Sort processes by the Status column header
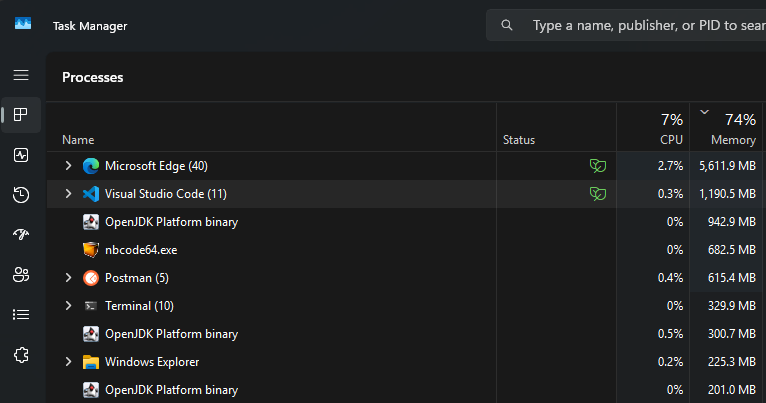Viewport: 766px width, 403px height. click(x=519, y=140)
